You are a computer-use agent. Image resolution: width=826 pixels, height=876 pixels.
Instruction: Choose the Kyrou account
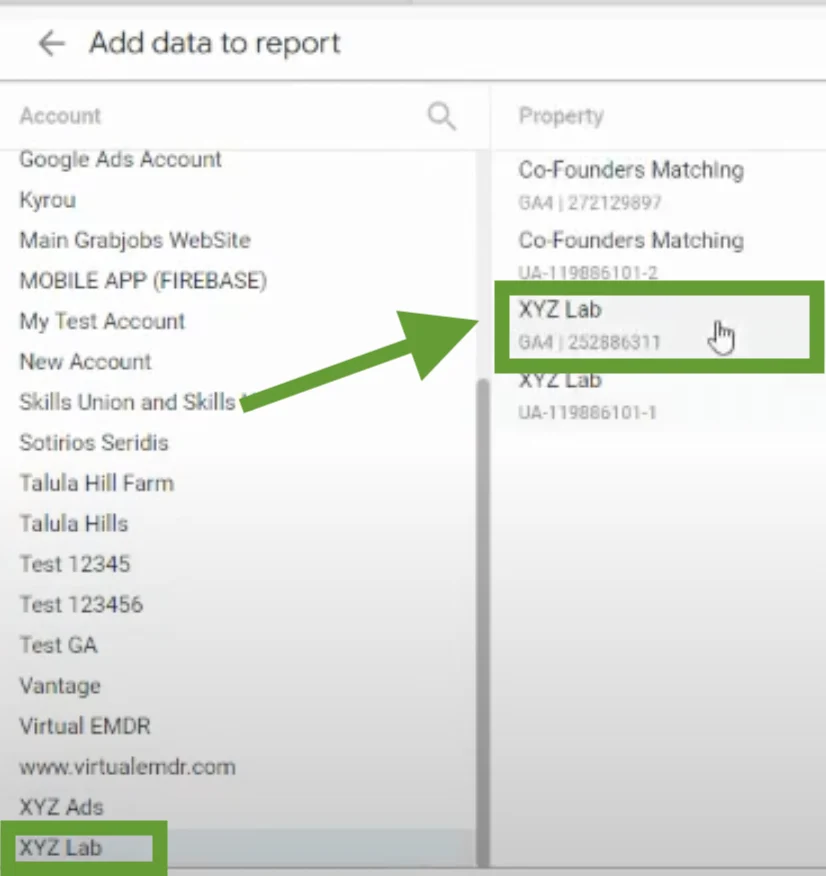47,200
